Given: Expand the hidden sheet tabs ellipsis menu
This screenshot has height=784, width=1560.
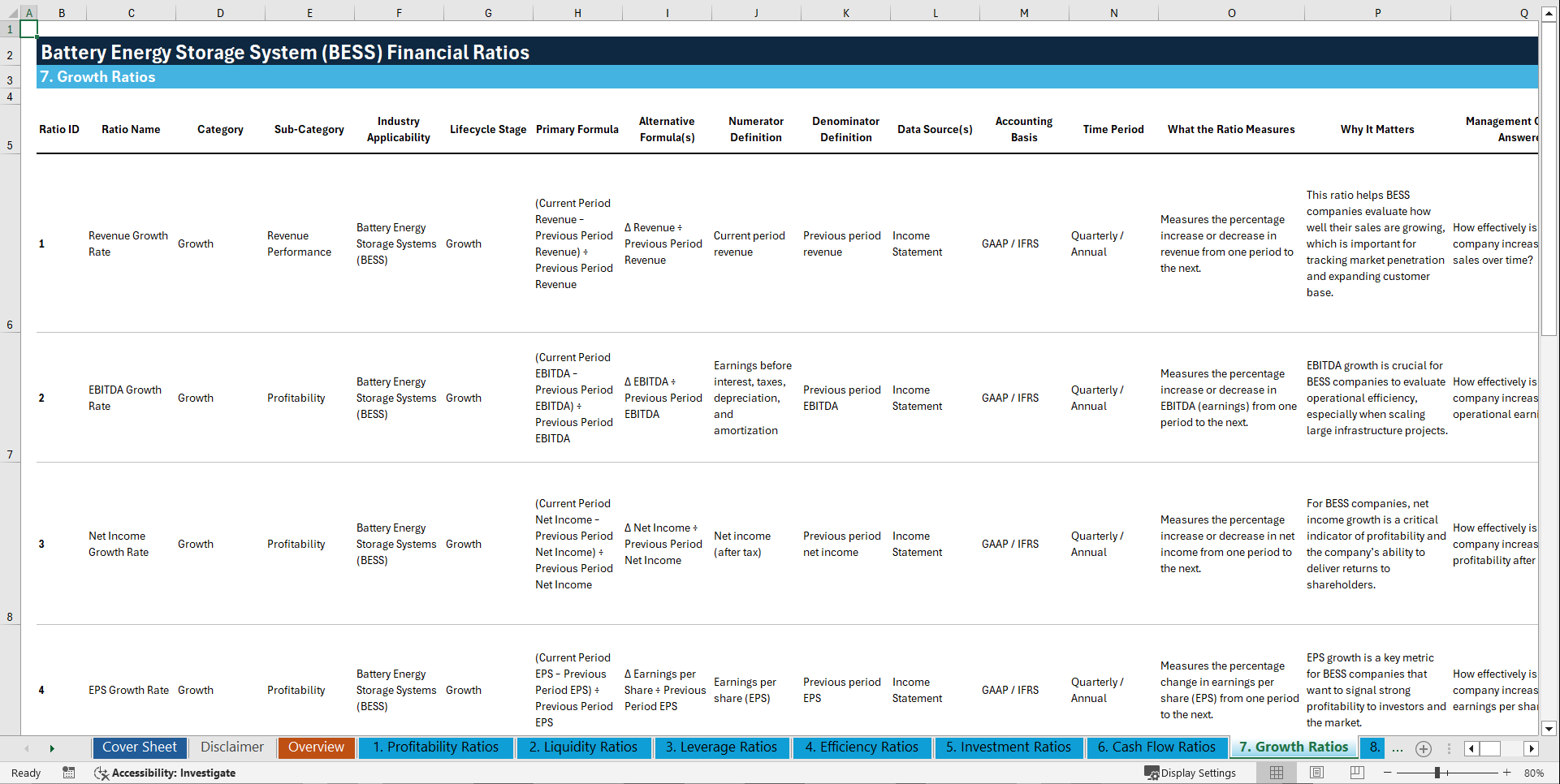Looking at the screenshot, I should (1398, 748).
